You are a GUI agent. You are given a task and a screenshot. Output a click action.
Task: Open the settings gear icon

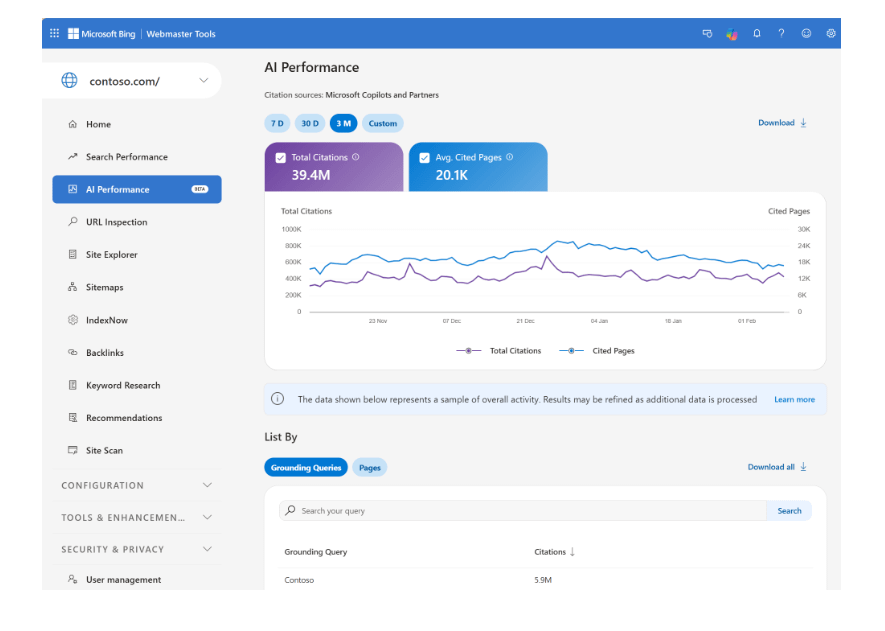coord(831,33)
